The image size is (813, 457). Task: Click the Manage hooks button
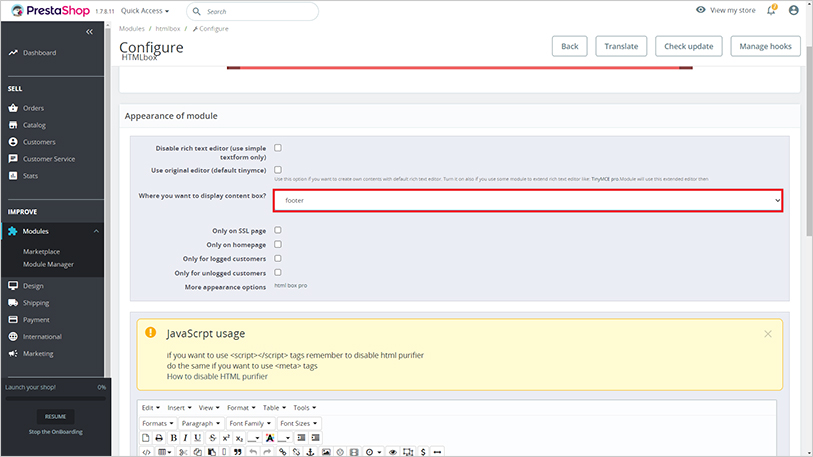coord(765,46)
